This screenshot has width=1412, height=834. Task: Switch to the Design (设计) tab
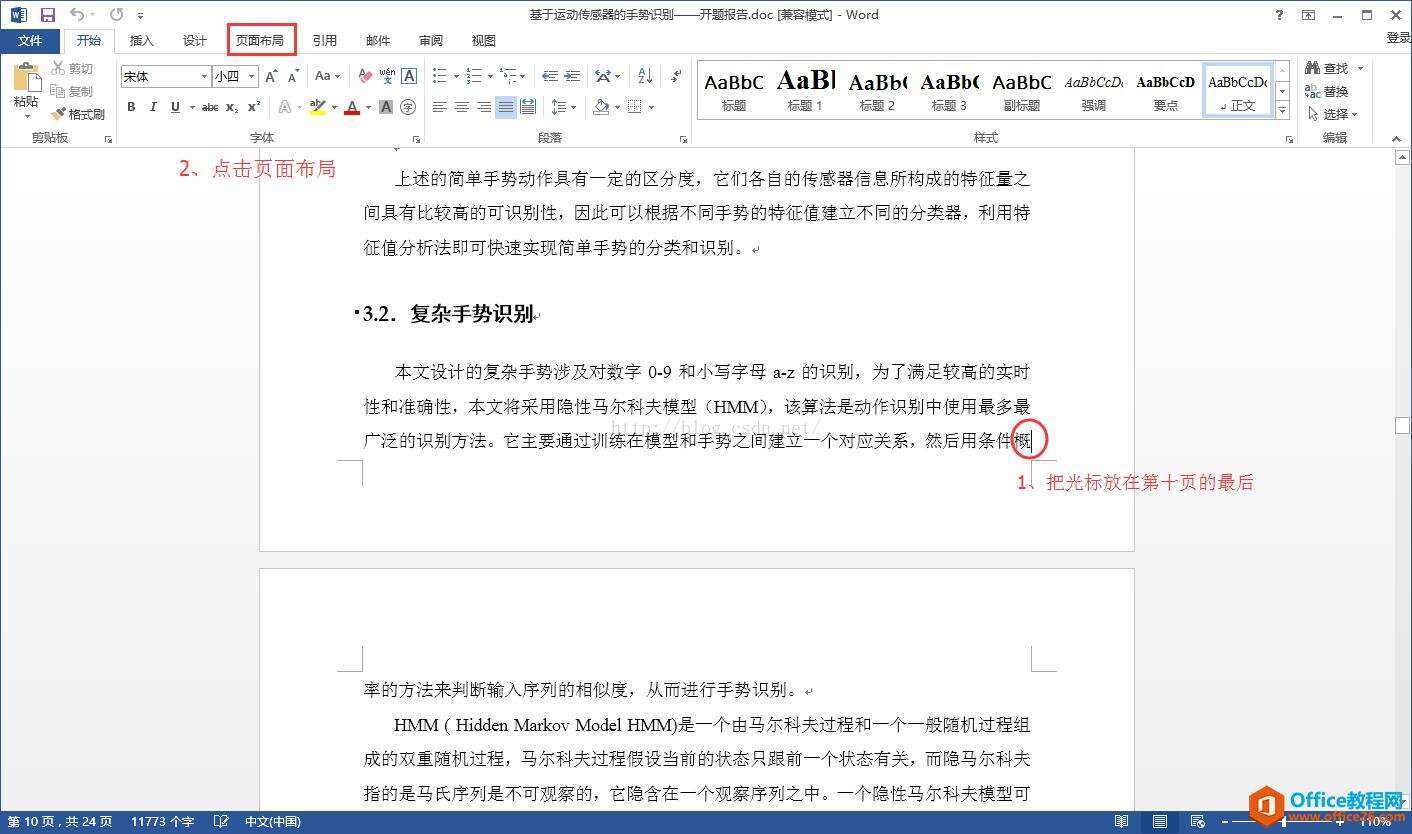tap(195, 40)
